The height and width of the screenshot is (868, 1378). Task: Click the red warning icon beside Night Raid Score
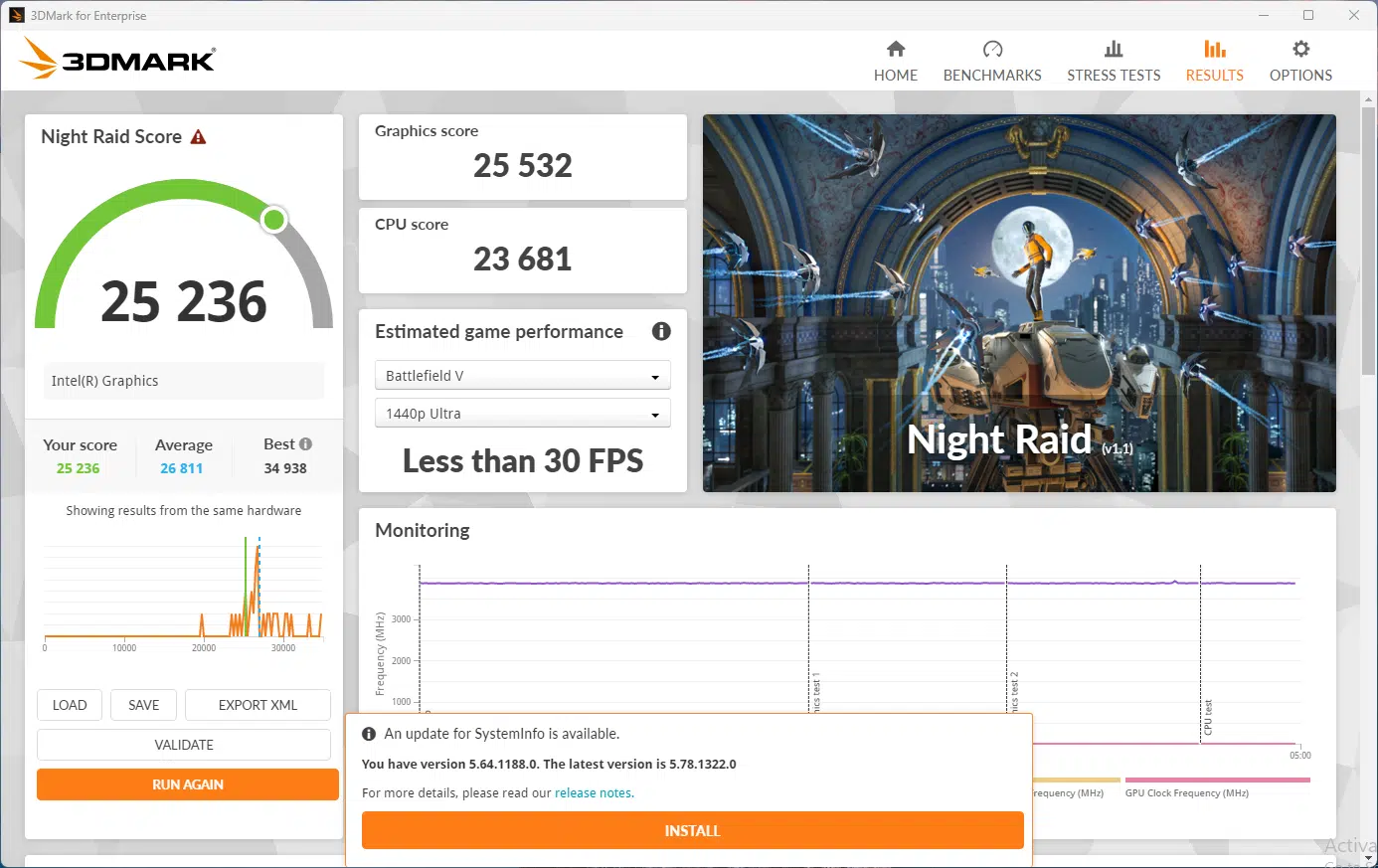coord(198,137)
